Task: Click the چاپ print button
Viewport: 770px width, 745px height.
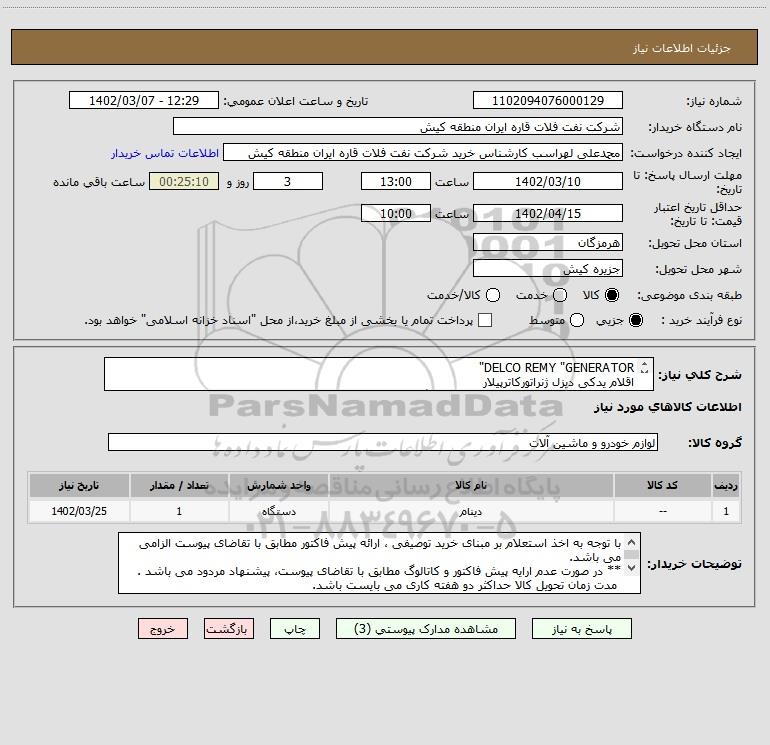Action: [x=295, y=629]
